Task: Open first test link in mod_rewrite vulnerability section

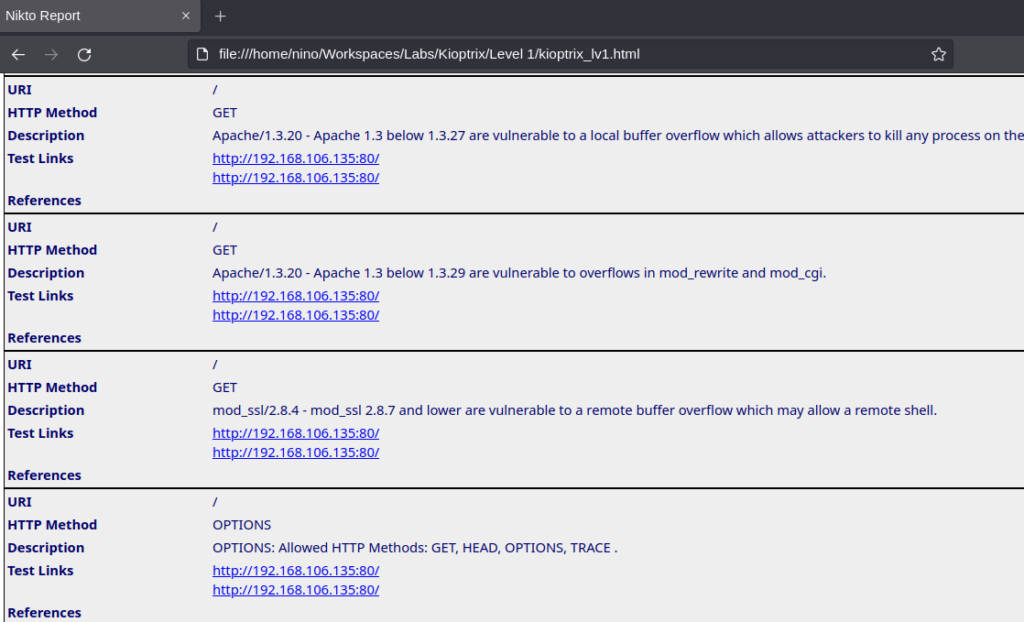Action: pos(295,295)
